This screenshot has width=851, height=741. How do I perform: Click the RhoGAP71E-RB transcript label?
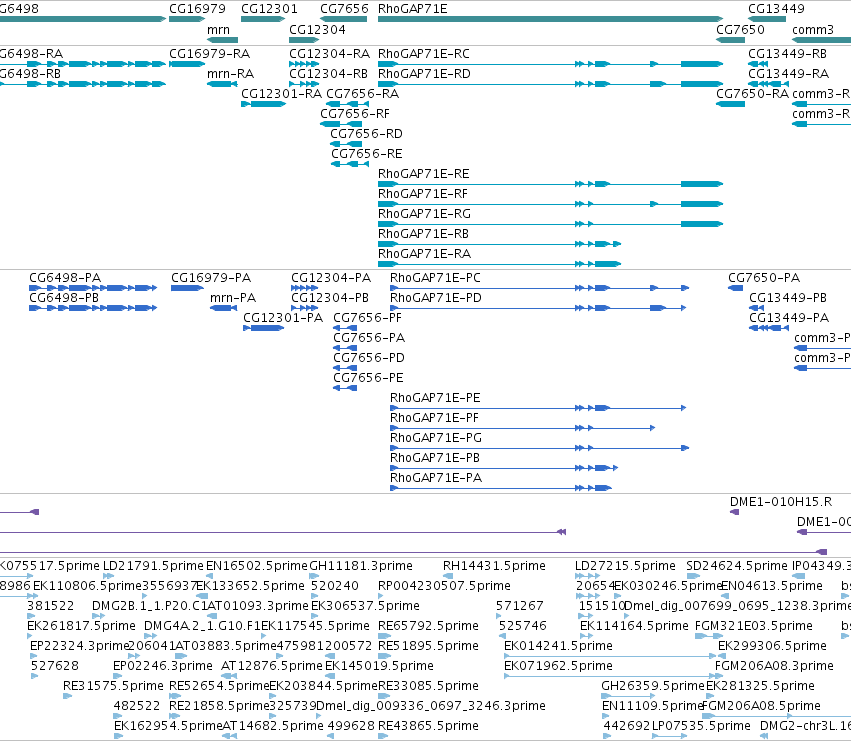pos(423,235)
